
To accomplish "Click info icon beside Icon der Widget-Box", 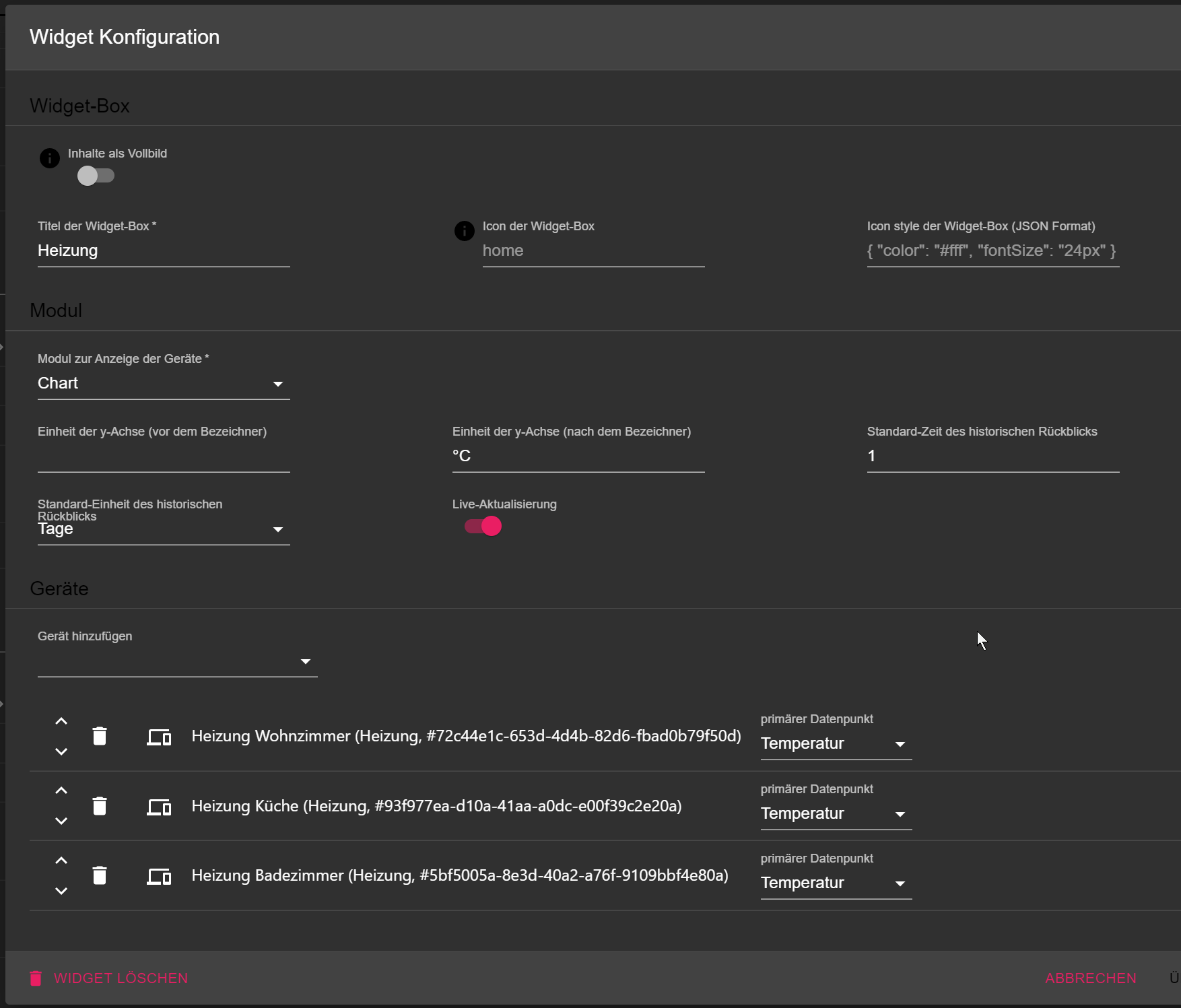I will (x=465, y=231).
